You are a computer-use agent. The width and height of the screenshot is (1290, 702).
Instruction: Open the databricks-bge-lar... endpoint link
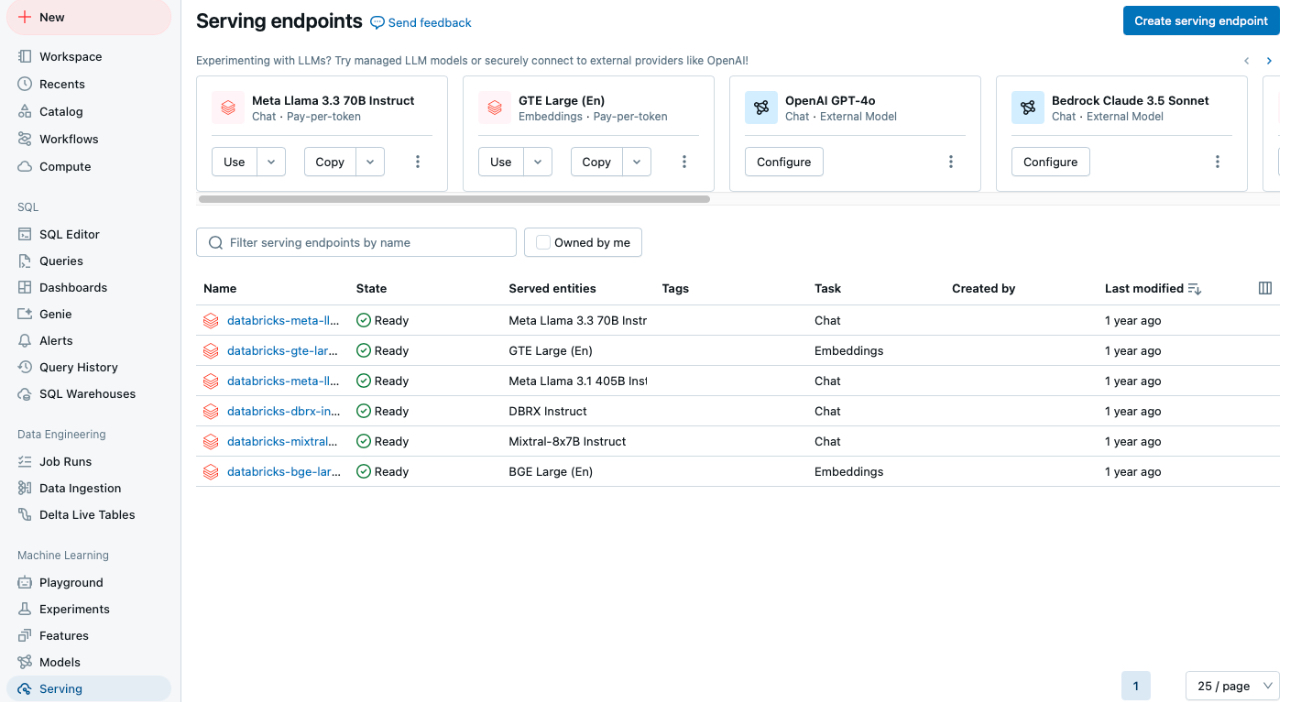[x=282, y=472]
